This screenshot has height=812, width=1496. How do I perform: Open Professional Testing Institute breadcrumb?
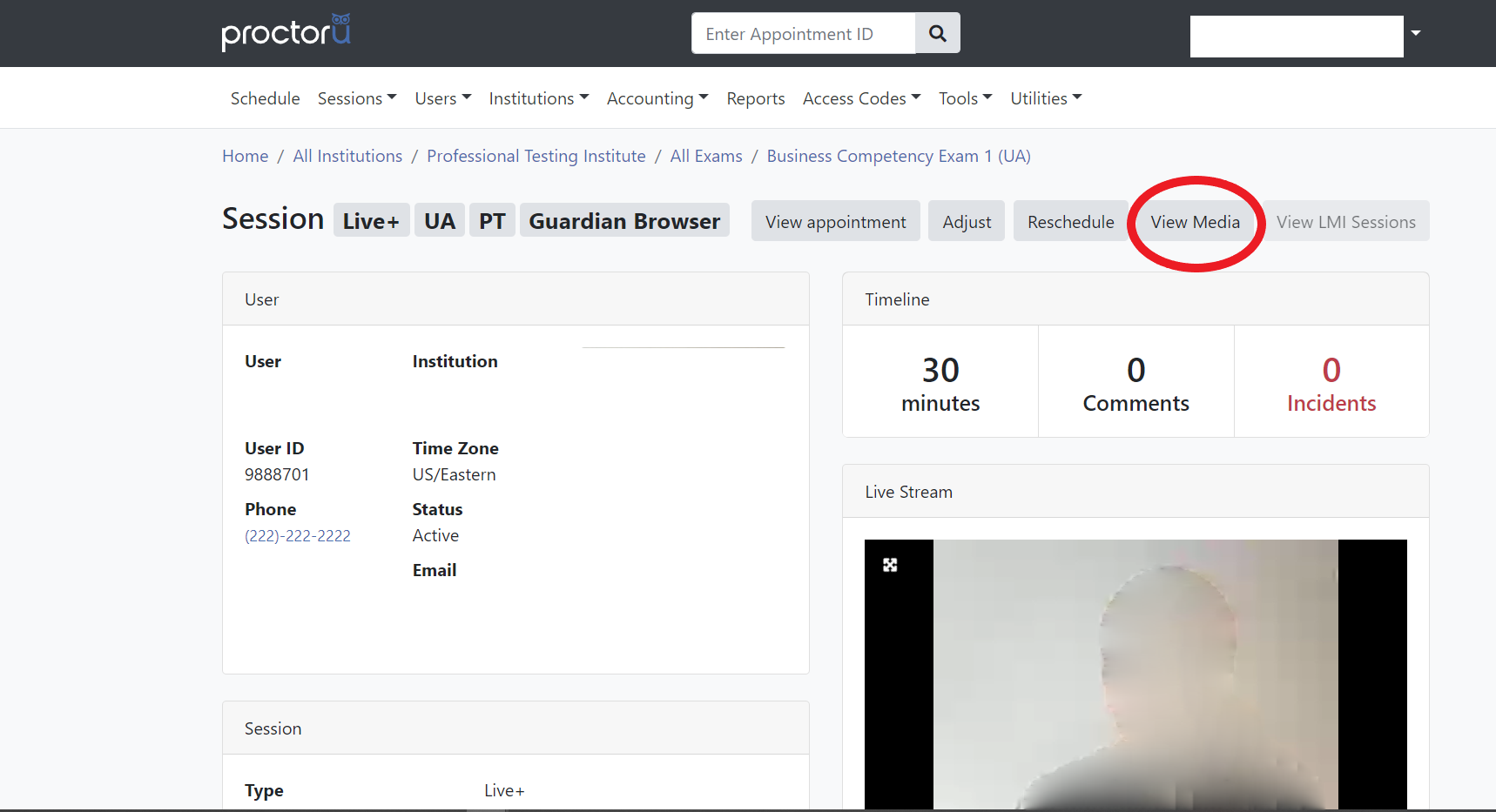pos(536,156)
